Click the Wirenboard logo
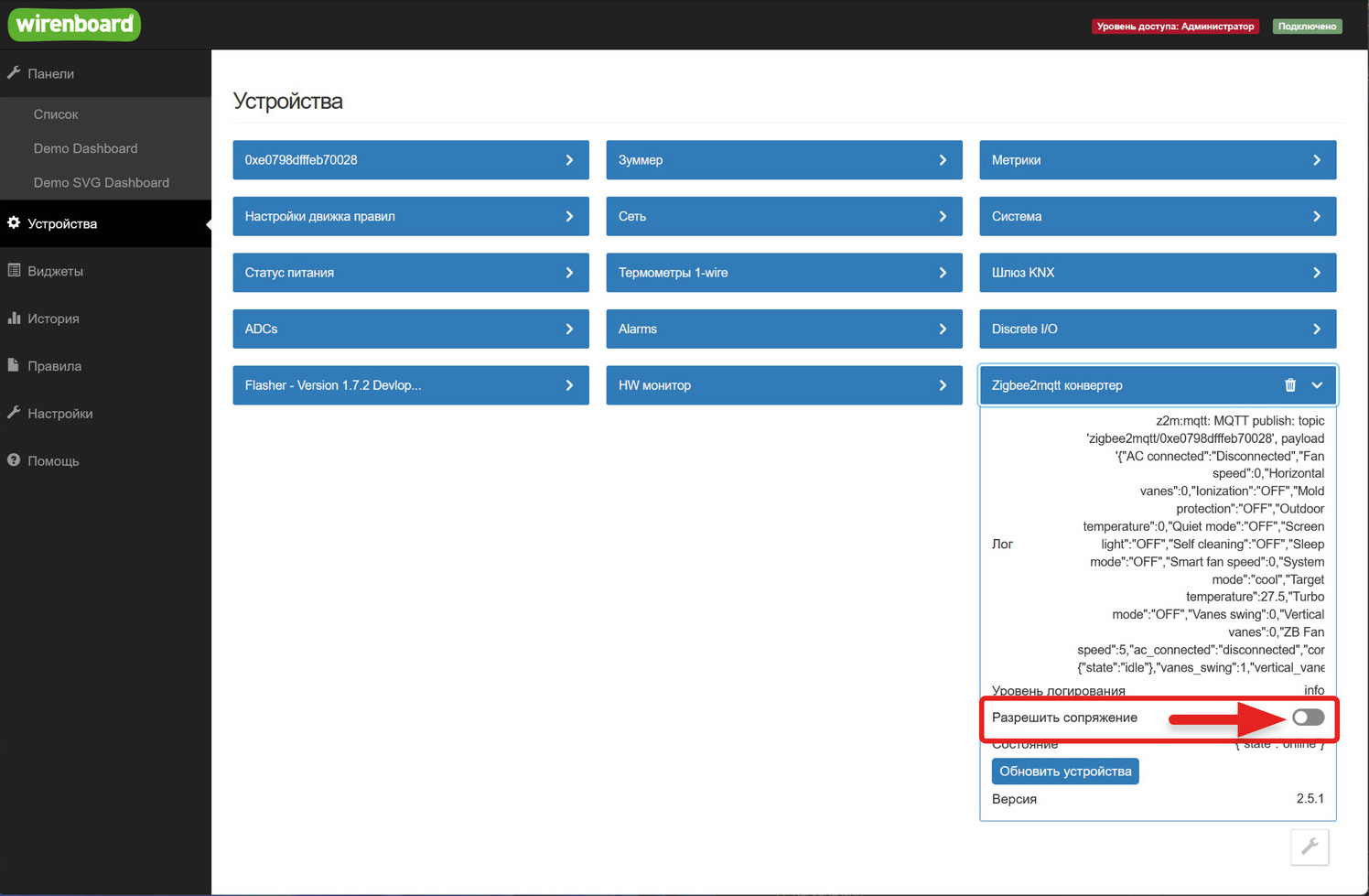Viewport: 1369px width, 896px height. [74, 25]
